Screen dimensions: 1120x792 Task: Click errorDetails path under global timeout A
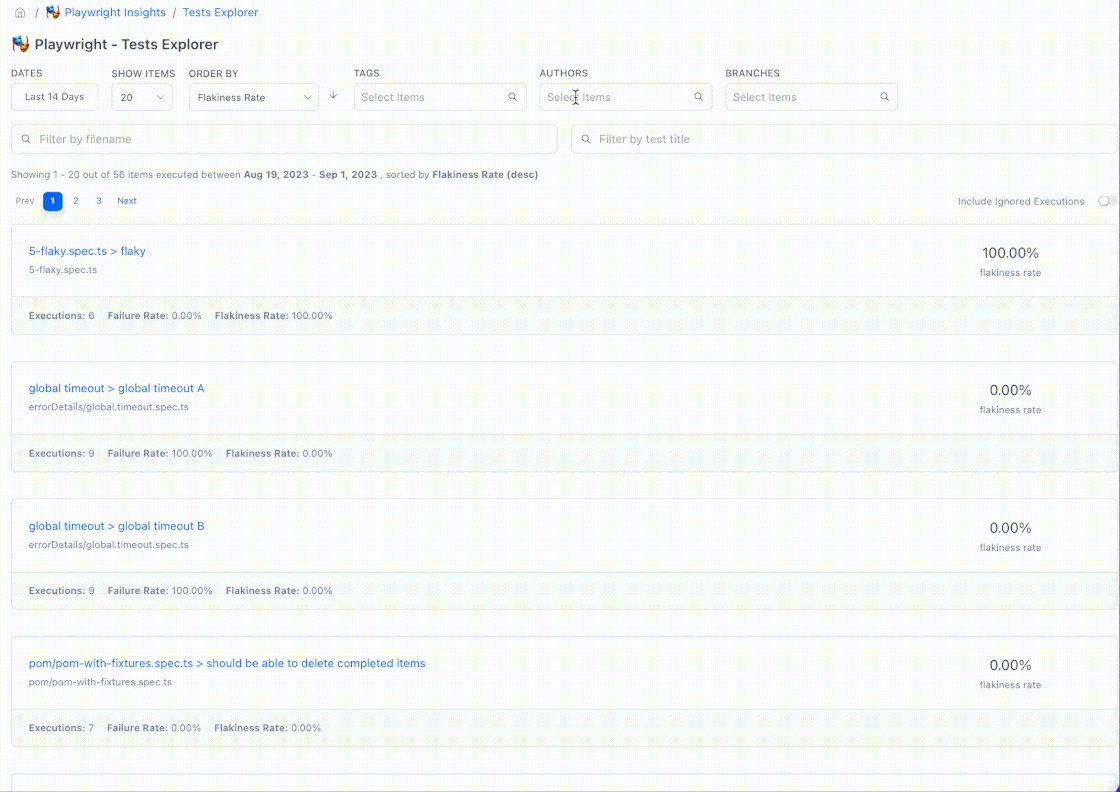click(109, 407)
